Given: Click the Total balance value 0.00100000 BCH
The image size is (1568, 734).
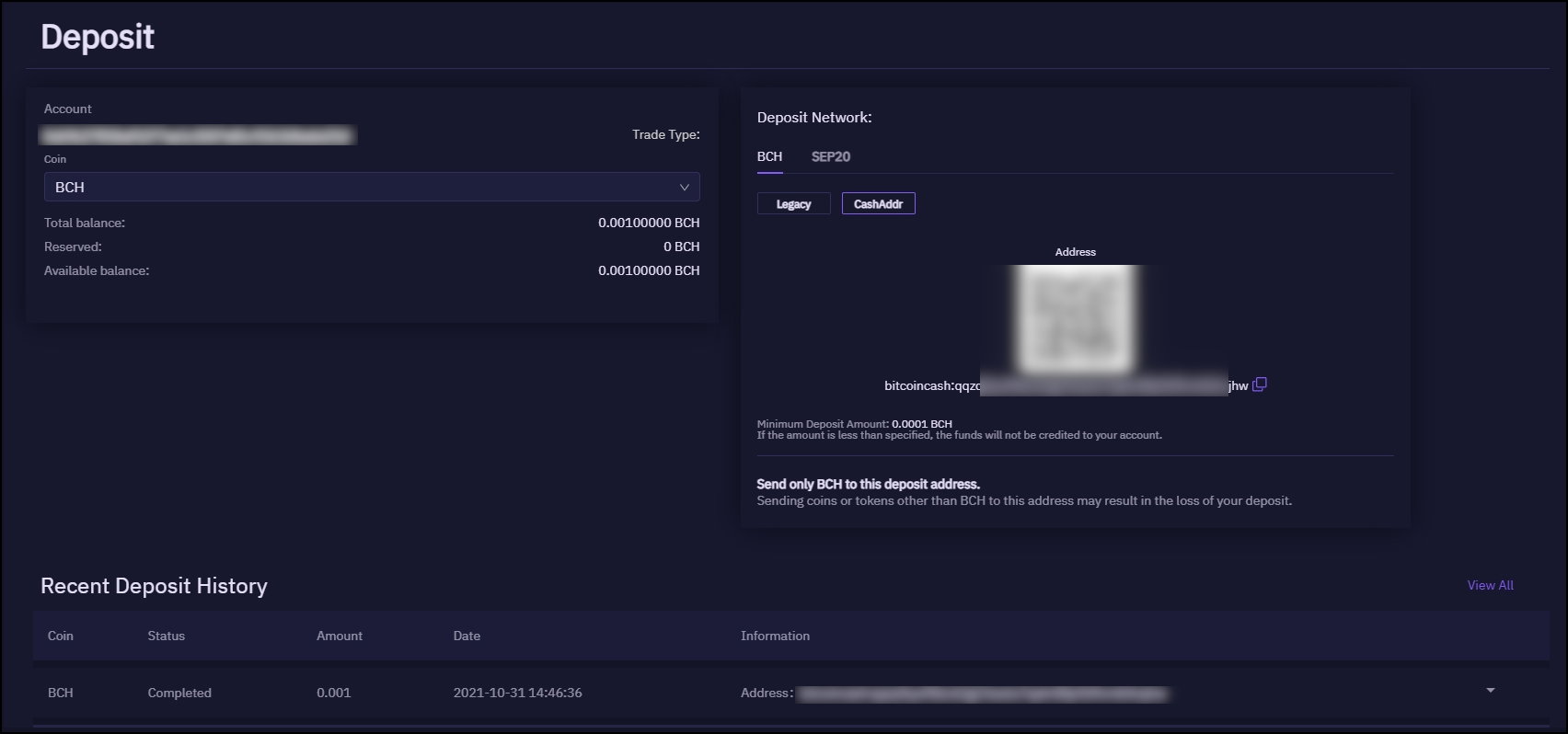Looking at the screenshot, I should 649,223.
